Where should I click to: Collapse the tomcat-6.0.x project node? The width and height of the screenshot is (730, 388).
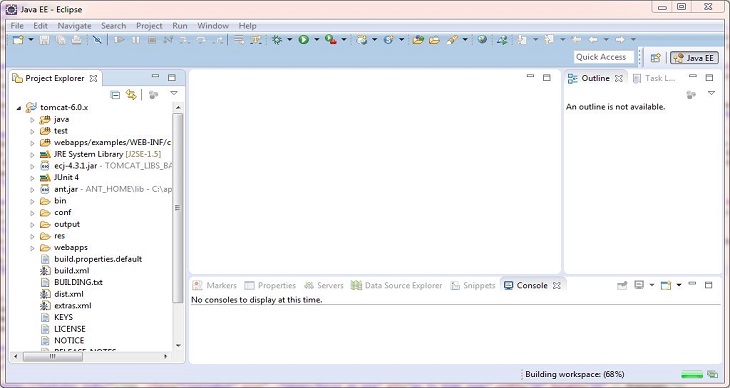click(19, 108)
